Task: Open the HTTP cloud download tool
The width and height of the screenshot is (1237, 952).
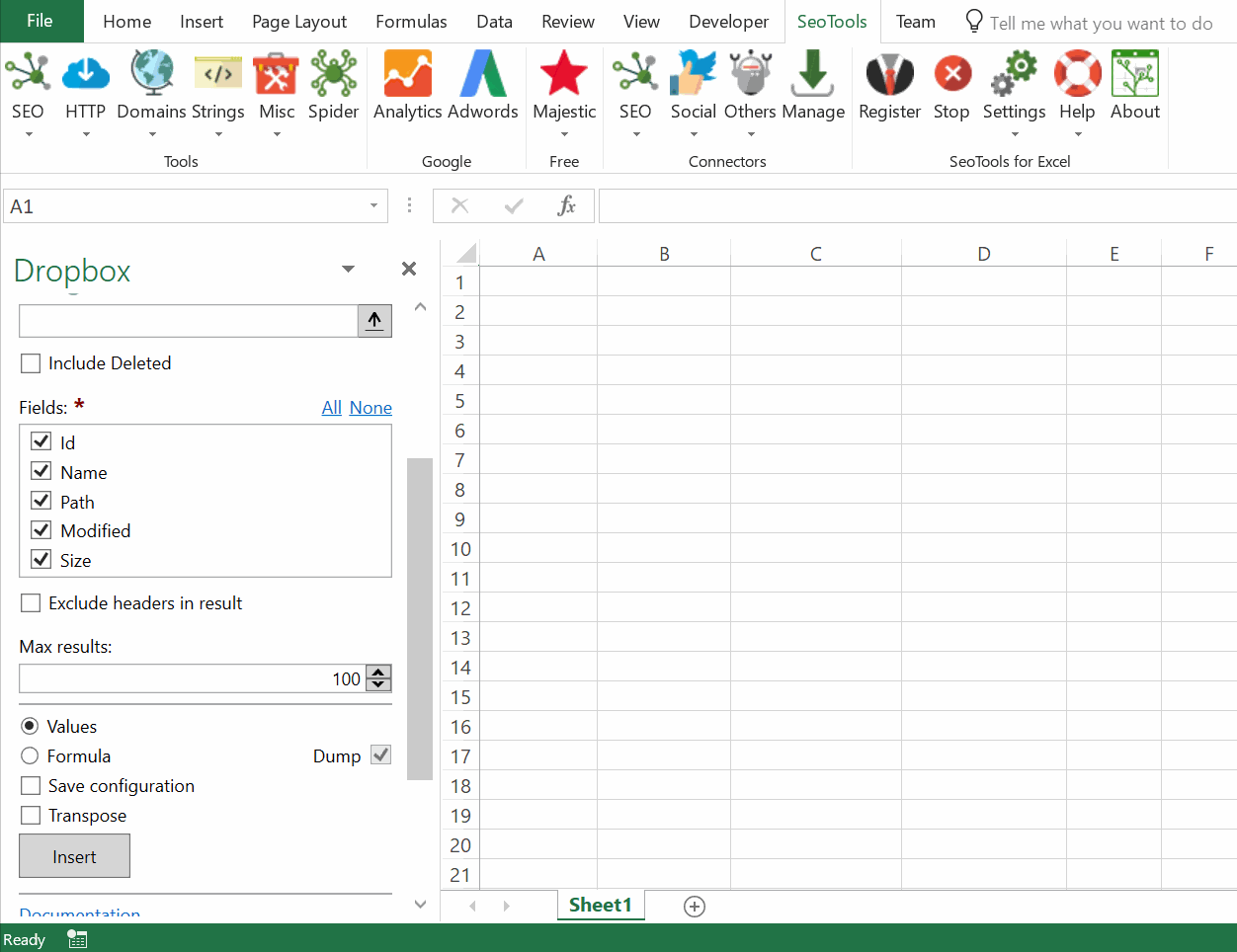Action: [86, 73]
